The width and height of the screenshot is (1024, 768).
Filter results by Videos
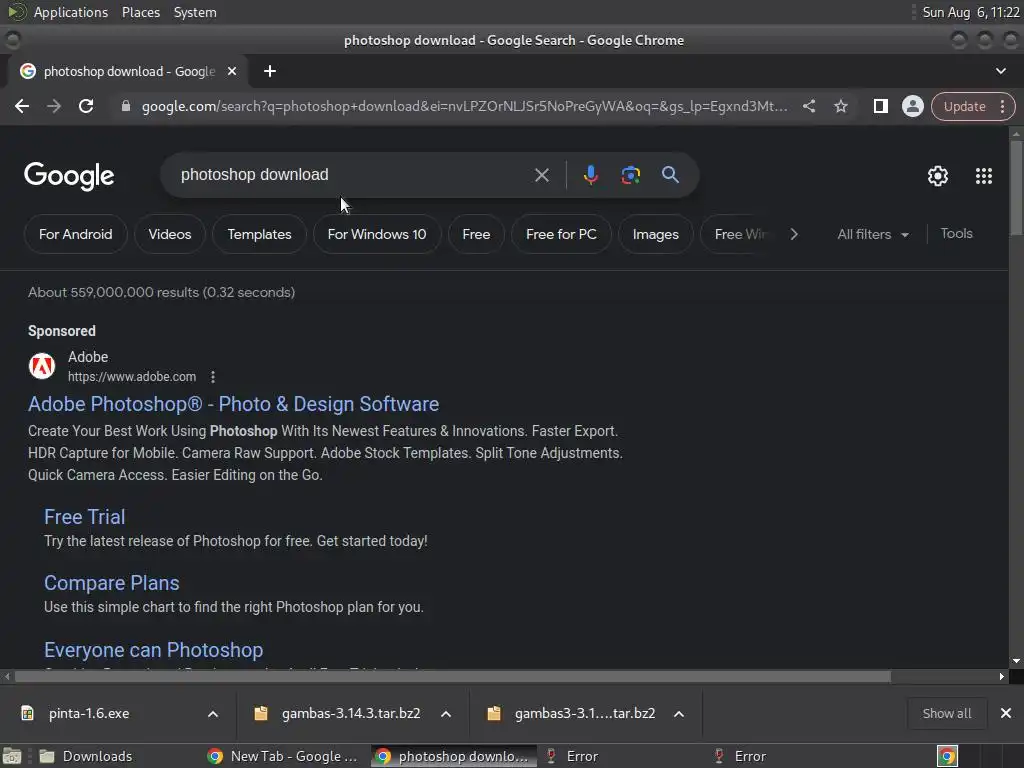[170, 234]
